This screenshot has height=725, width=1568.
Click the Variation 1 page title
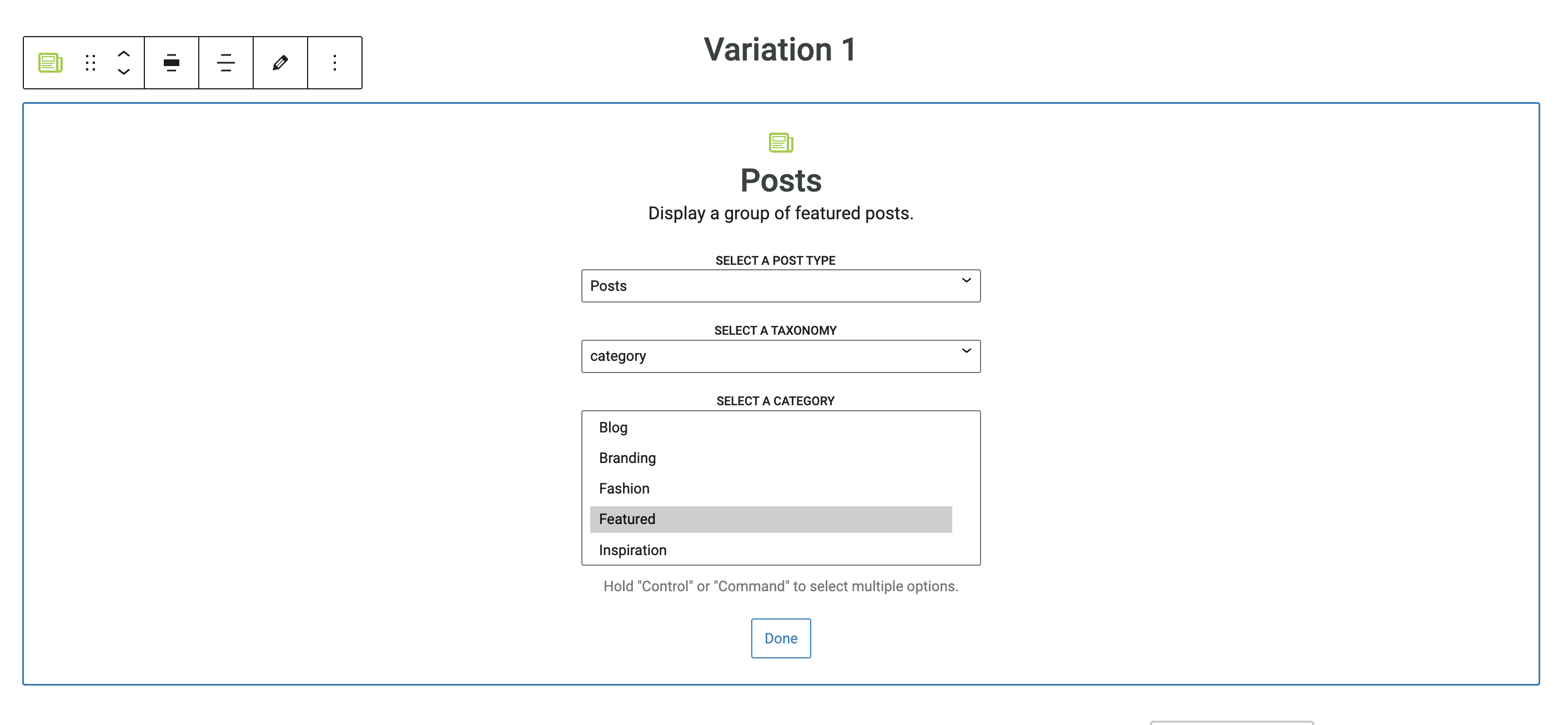(780, 49)
